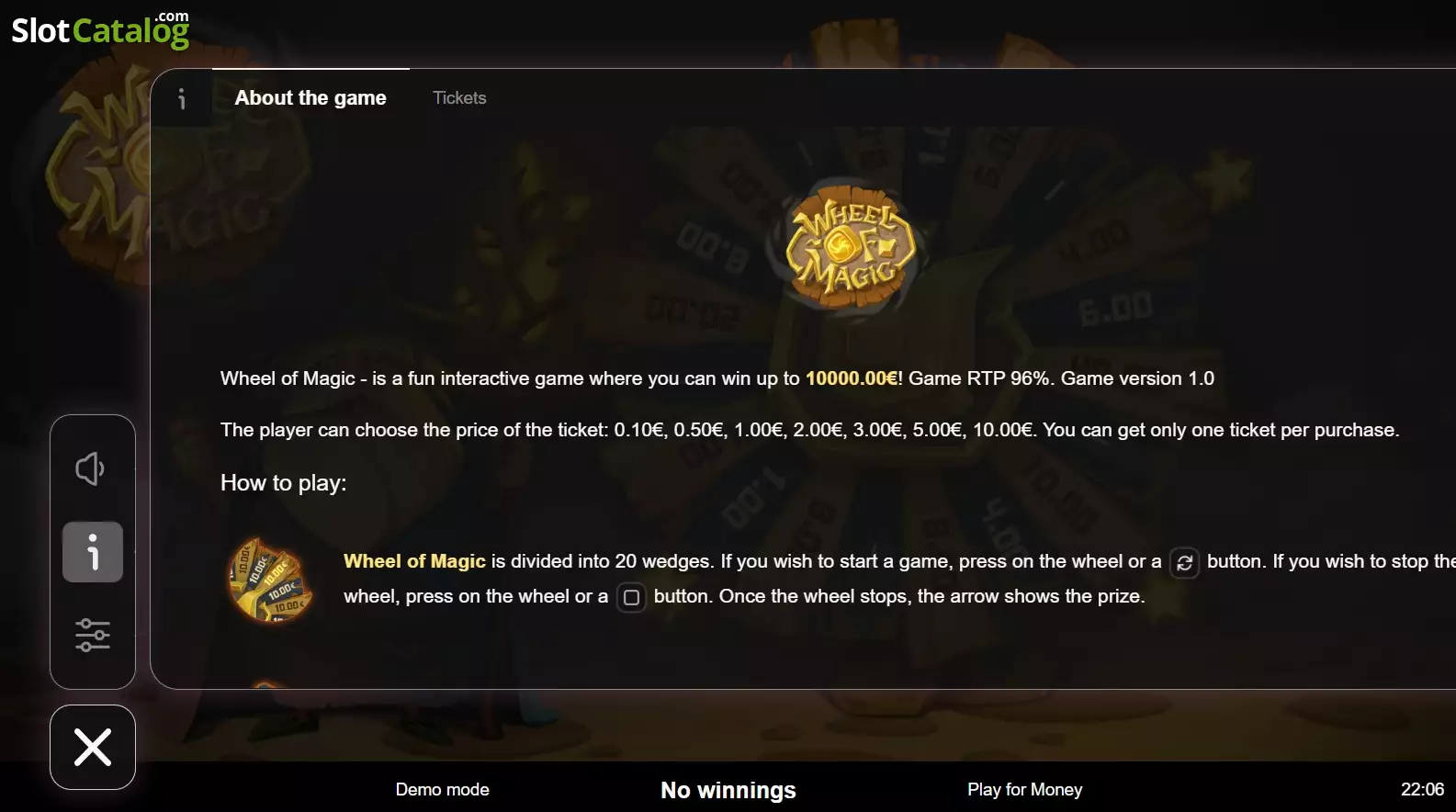Click the Play for Money link
This screenshot has width=1456, height=812.
point(1025,789)
